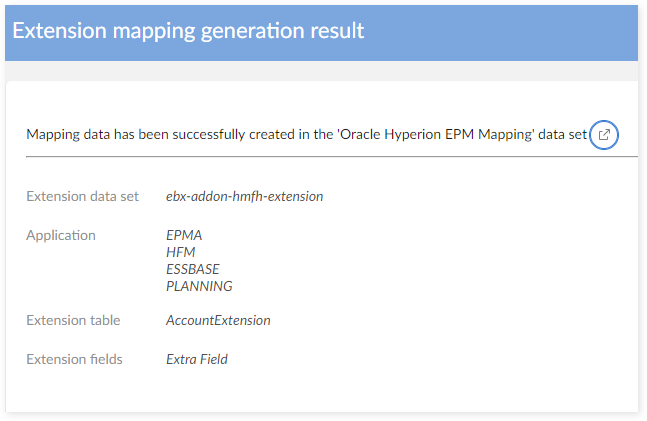Click the gray strip below the header
Viewport: 647px width, 421px height.
[320, 71]
